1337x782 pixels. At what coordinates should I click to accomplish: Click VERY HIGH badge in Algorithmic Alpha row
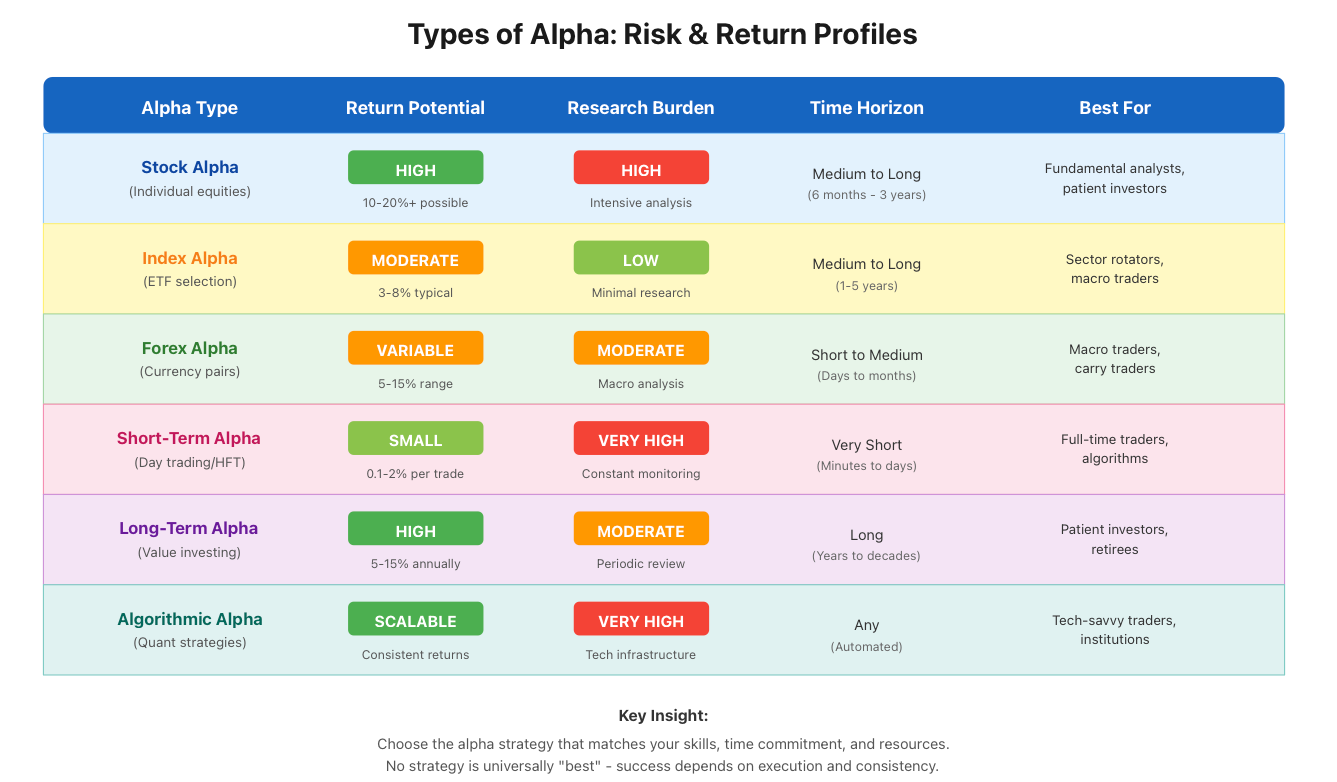pyautogui.click(x=641, y=619)
